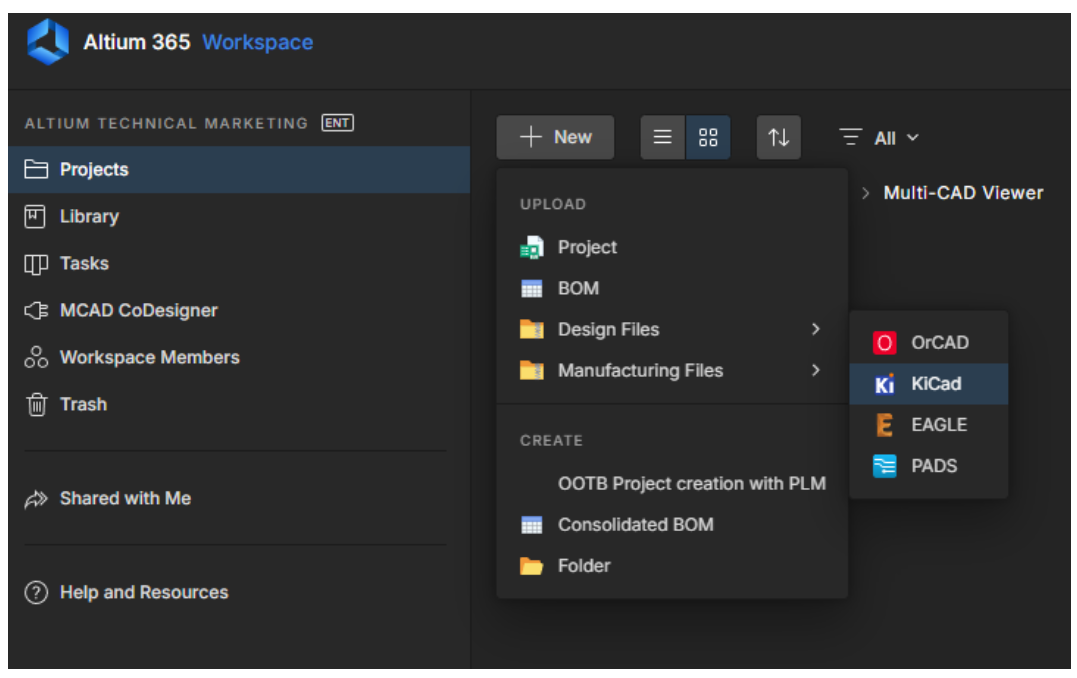Open the sort order icon button
The image size is (1077, 678).
click(x=778, y=138)
